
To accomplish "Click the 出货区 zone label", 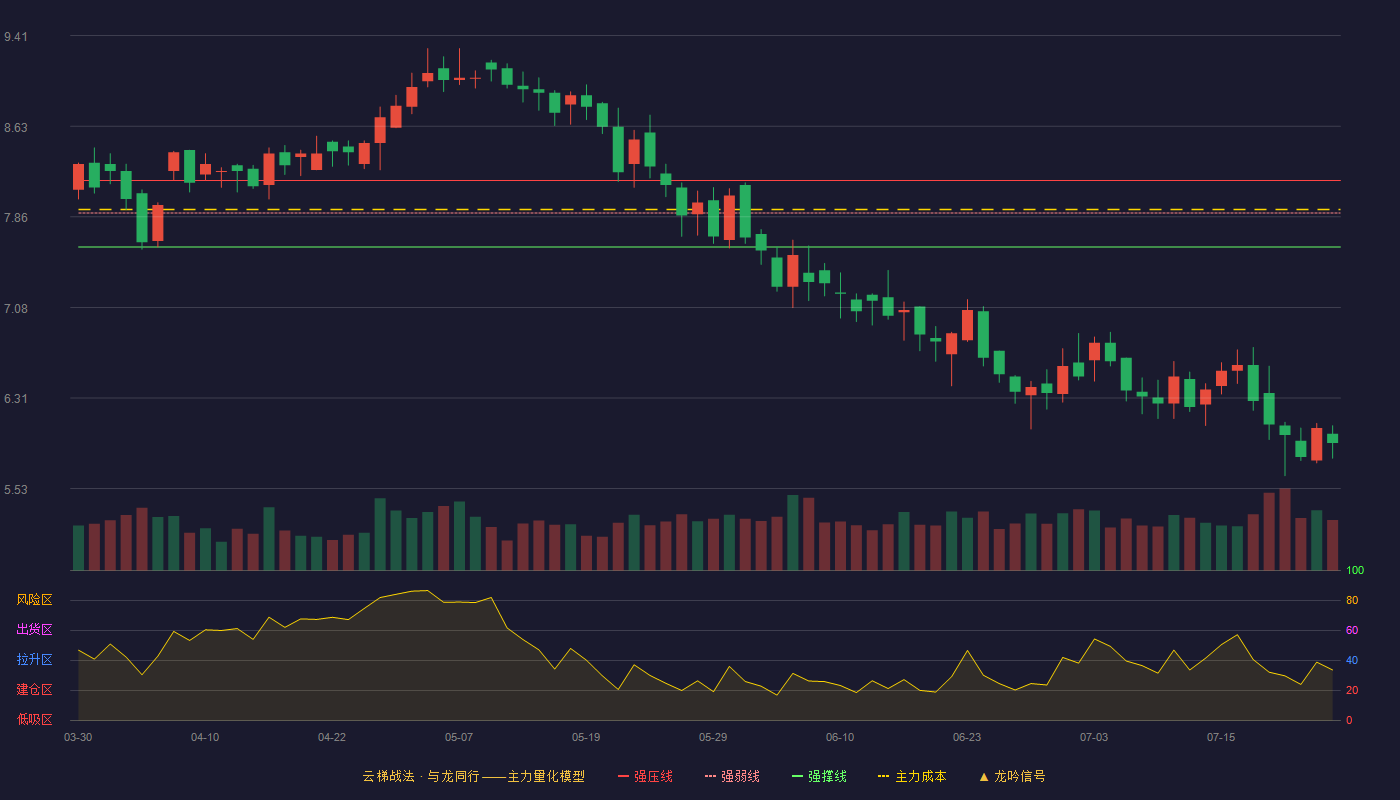I will 34,630.
